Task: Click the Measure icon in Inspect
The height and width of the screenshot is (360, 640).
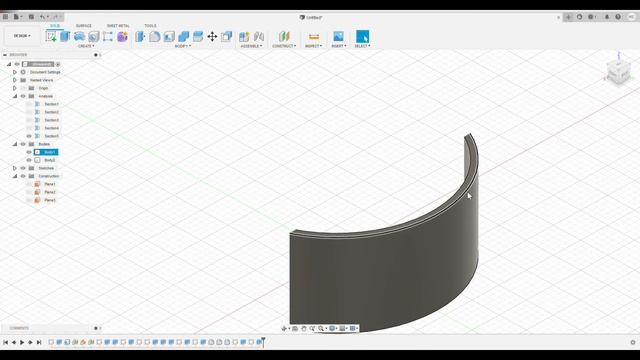Action: [313, 36]
